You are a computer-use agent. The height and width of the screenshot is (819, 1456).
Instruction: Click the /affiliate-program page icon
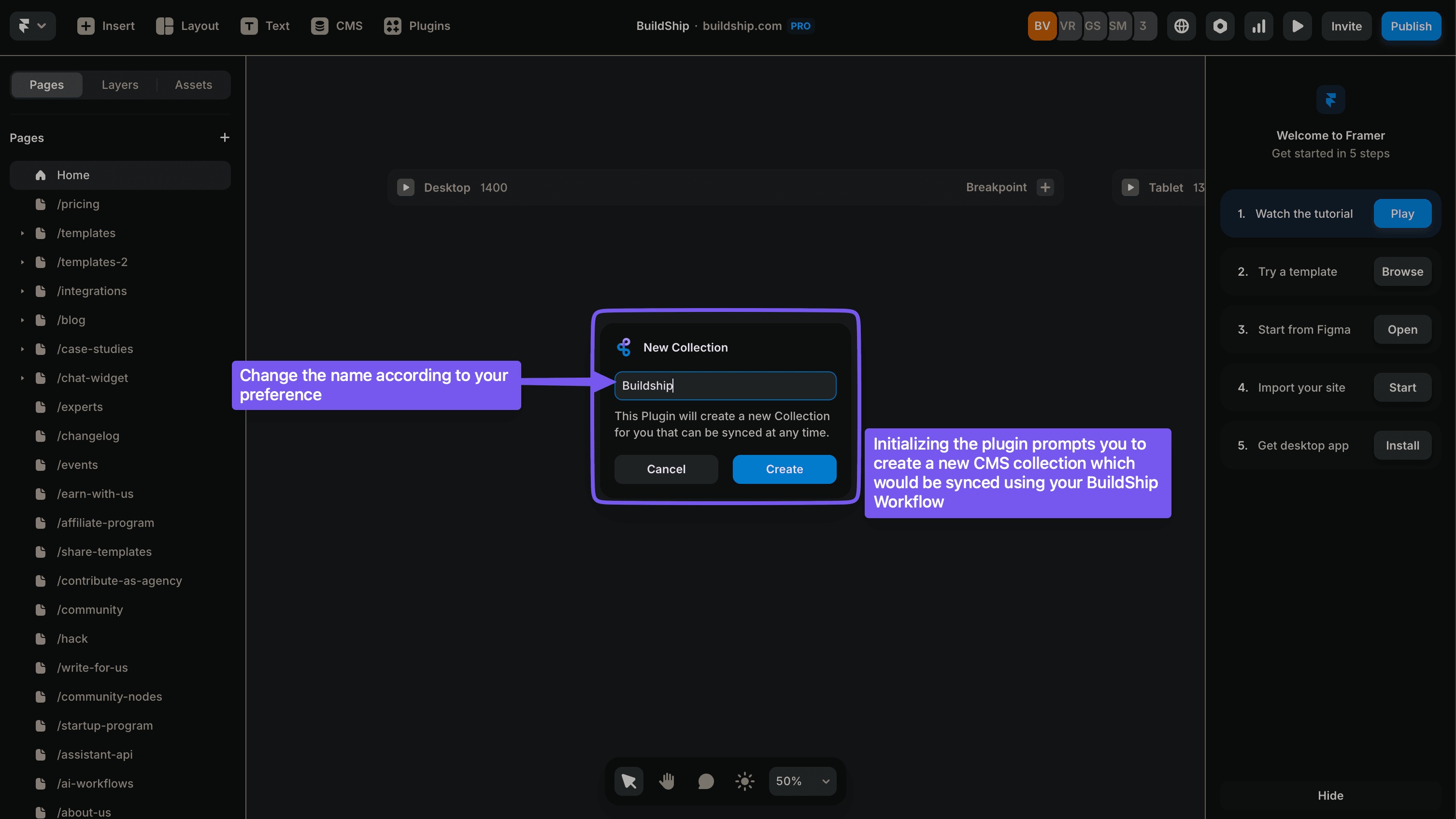pyautogui.click(x=41, y=522)
